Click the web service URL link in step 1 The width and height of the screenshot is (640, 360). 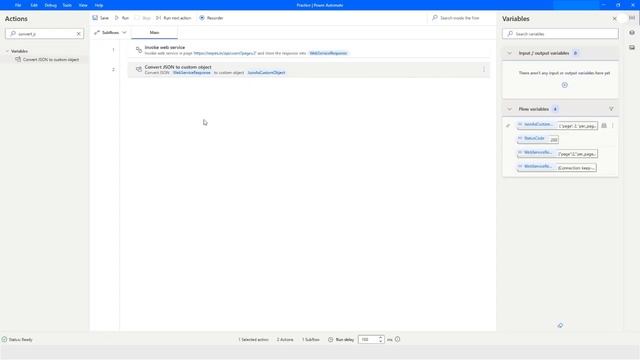pyautogui.click(x=225, y=53)
